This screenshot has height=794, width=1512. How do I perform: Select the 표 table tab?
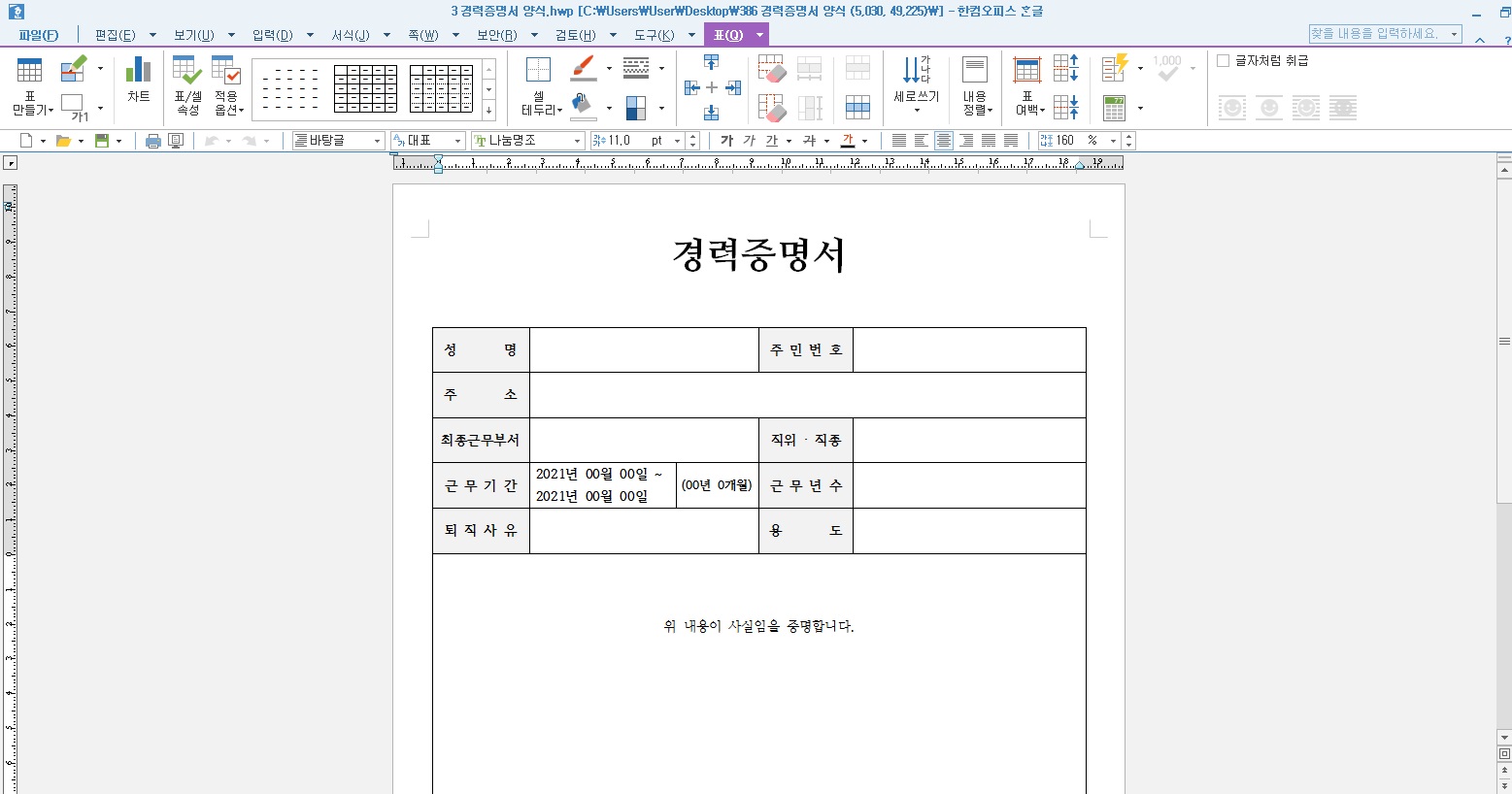click(x=727, y=35)
